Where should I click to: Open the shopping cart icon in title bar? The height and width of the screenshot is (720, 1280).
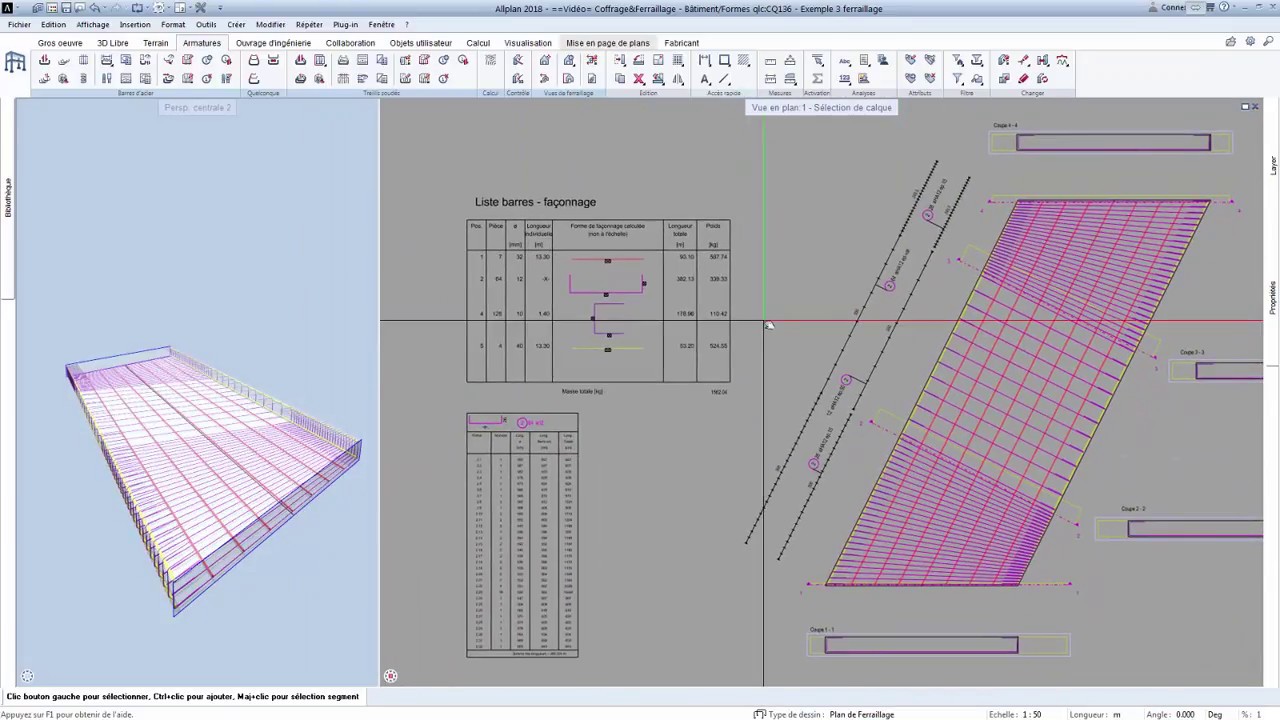pyautogui.click(x=1210, y=7)
